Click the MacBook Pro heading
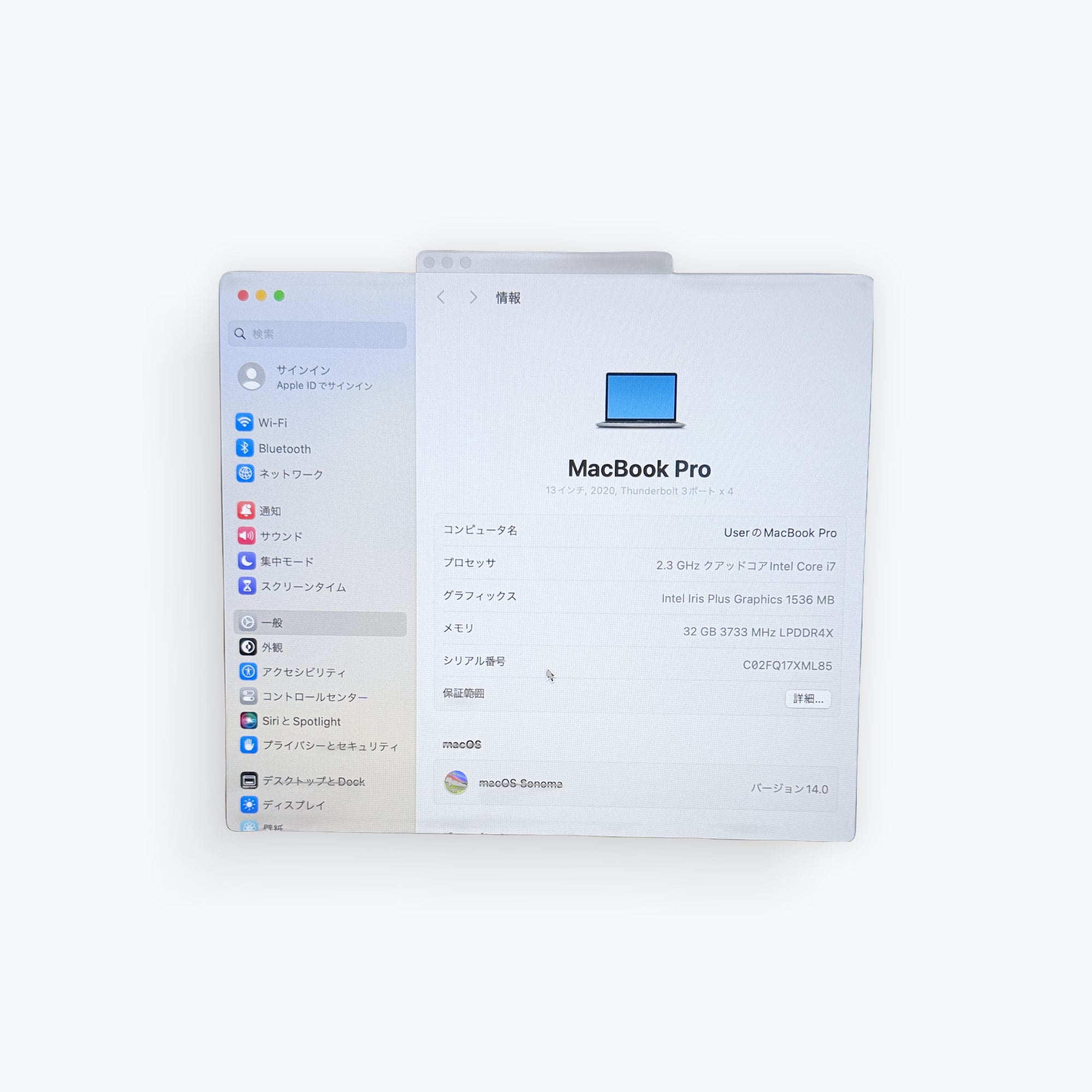 (639, 468)
